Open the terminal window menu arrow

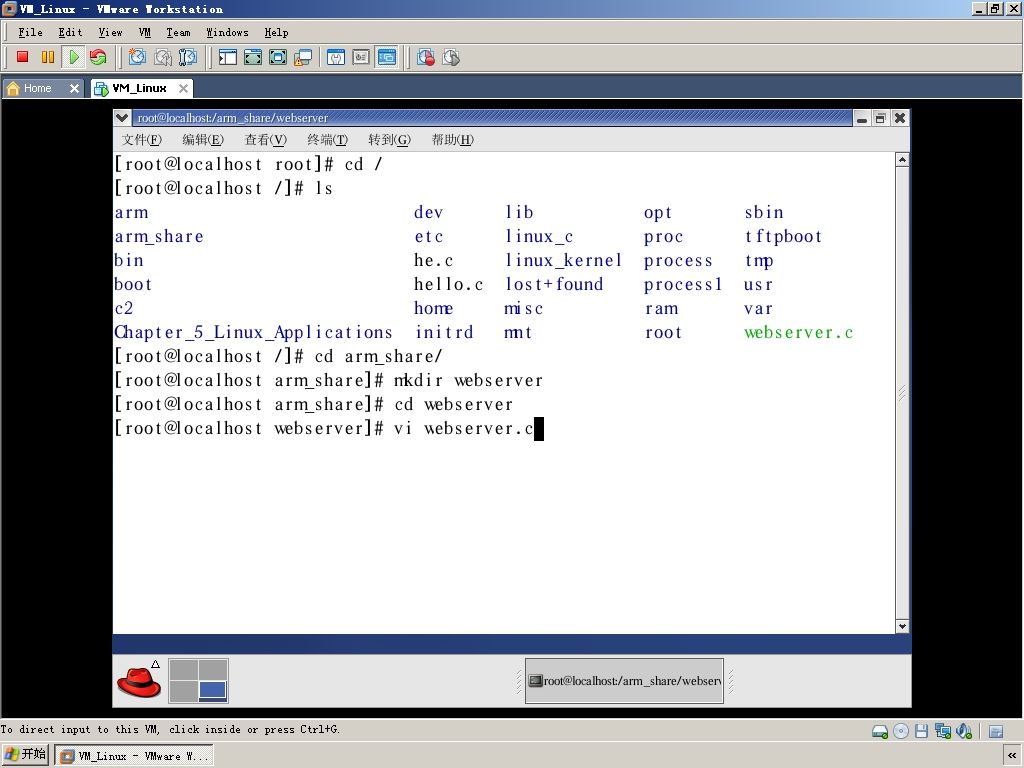121,118
